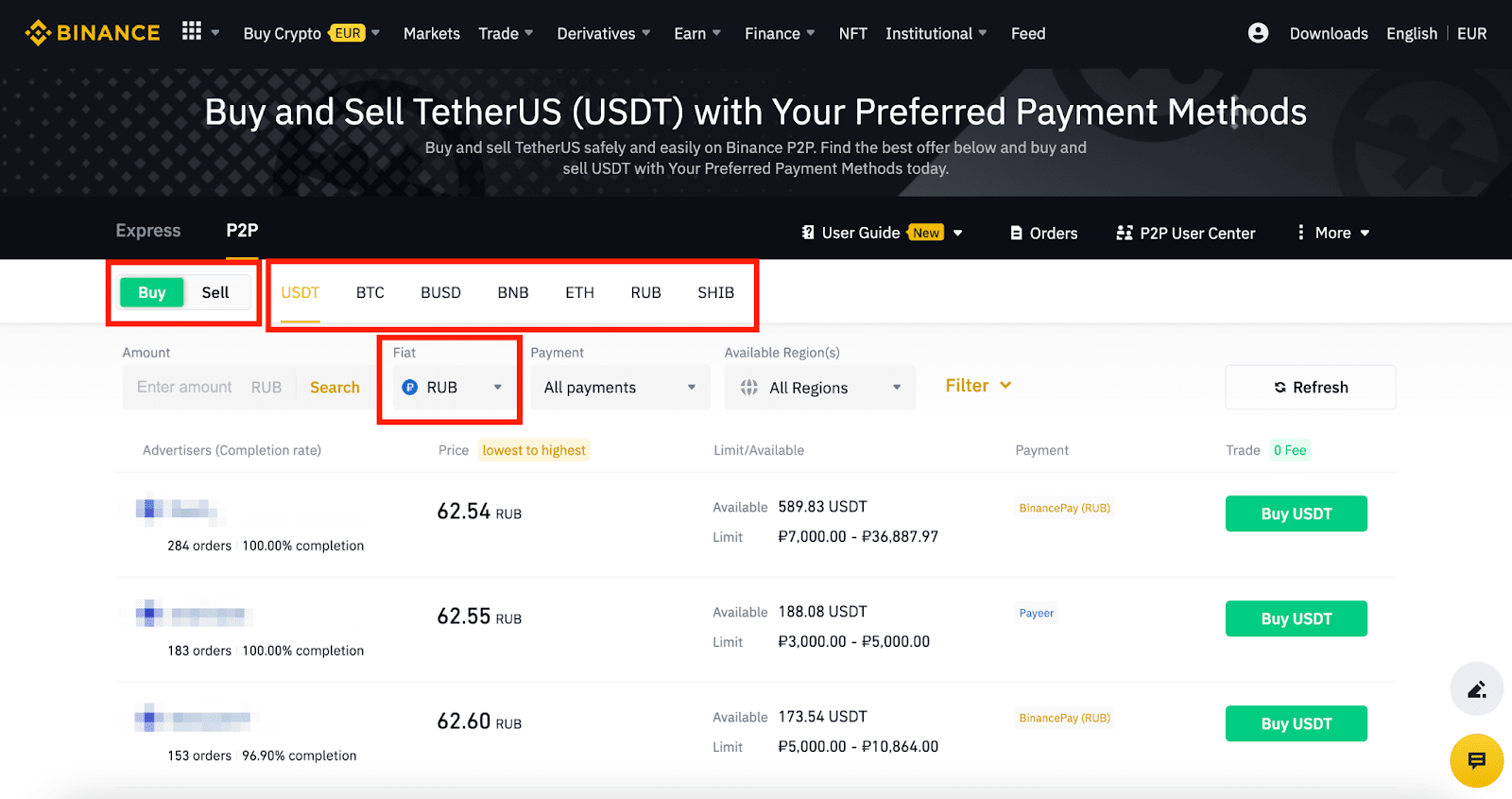Viewport: 1512px width, 799px height.
Task: Switch to Sell mode
Action: pos(215,292)
